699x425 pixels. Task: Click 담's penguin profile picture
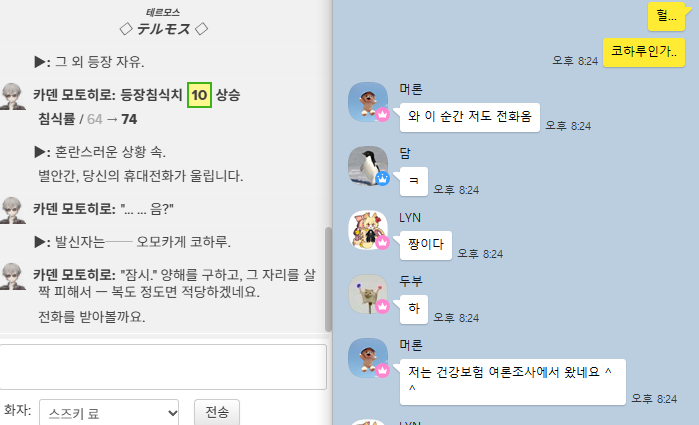[368, 166]
